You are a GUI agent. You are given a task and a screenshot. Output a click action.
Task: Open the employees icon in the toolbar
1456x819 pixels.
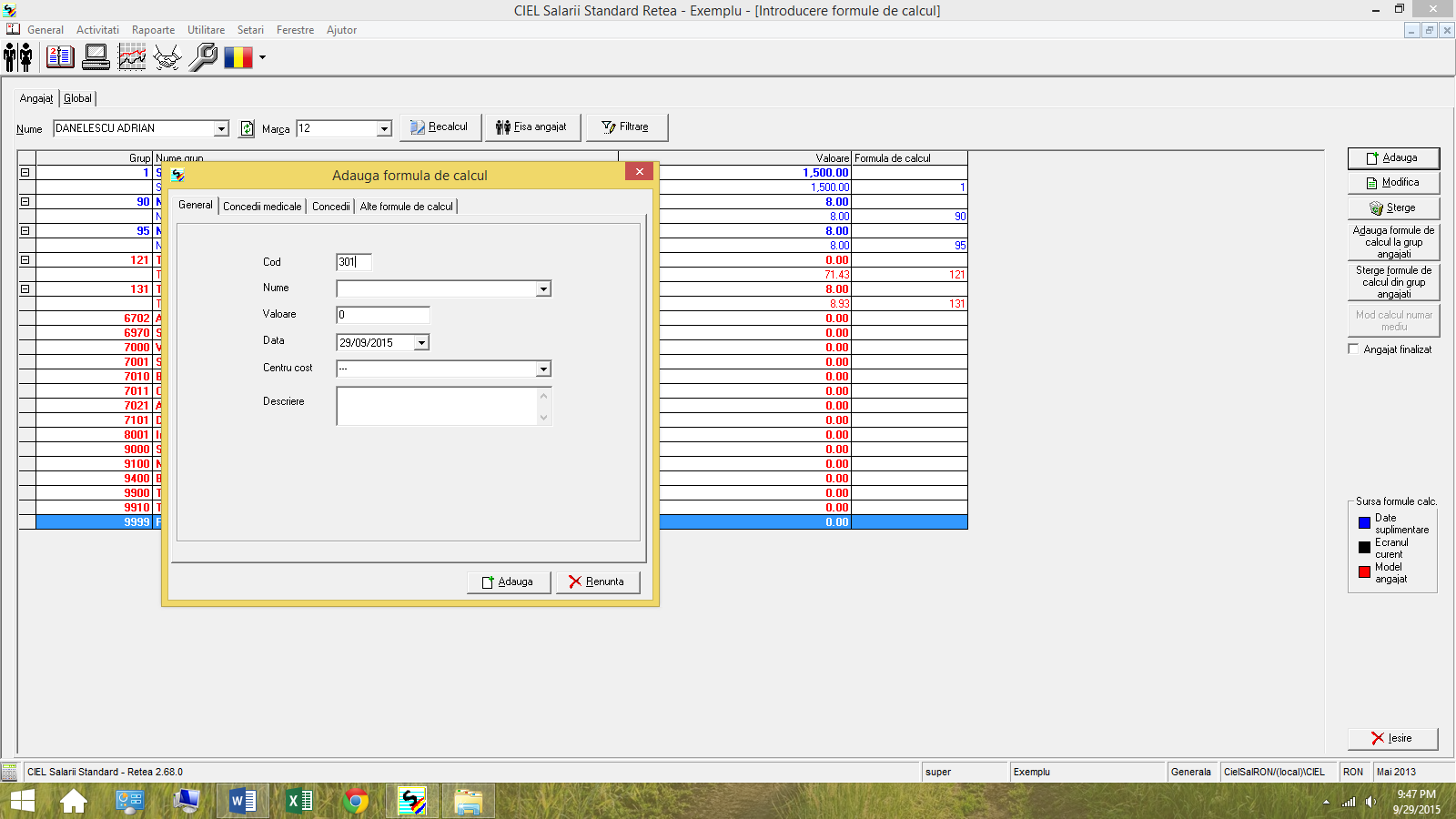(x=18, y=57)
